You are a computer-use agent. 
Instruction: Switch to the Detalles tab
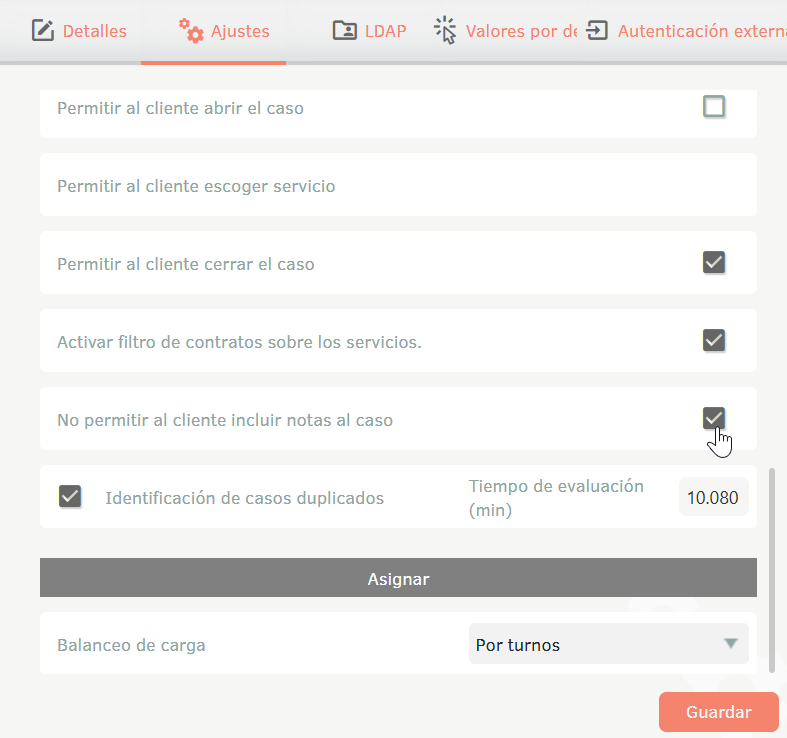pyautogui.click(x=94, y=31)
